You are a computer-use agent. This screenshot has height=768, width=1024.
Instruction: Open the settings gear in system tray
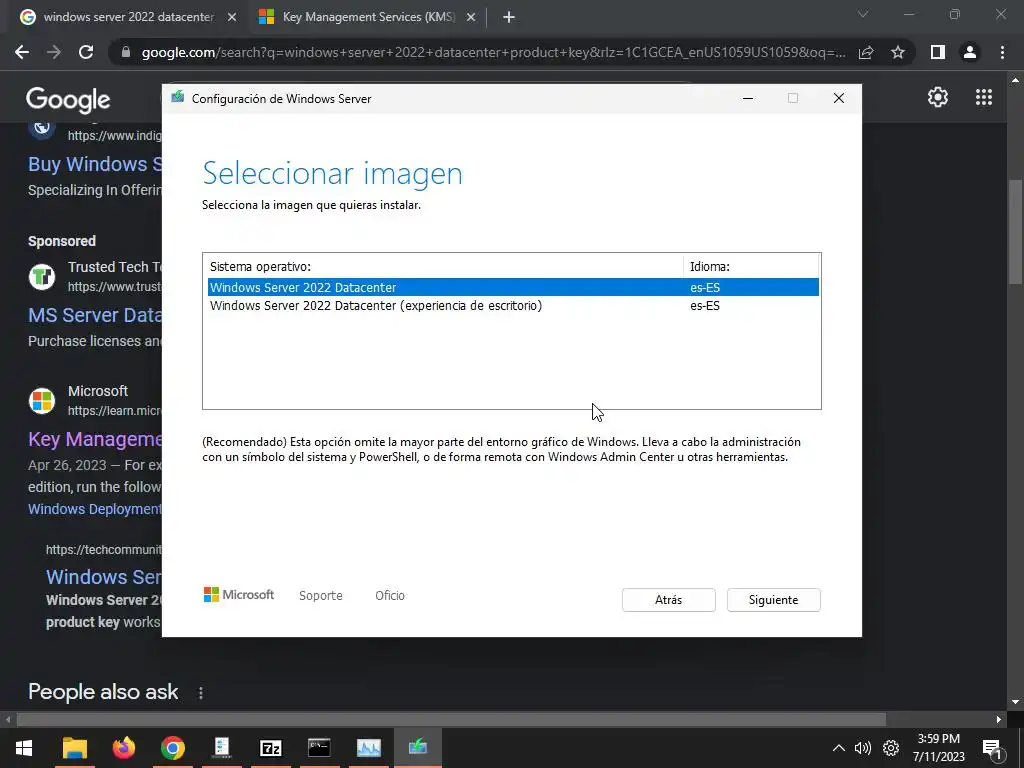click(891, 748)
